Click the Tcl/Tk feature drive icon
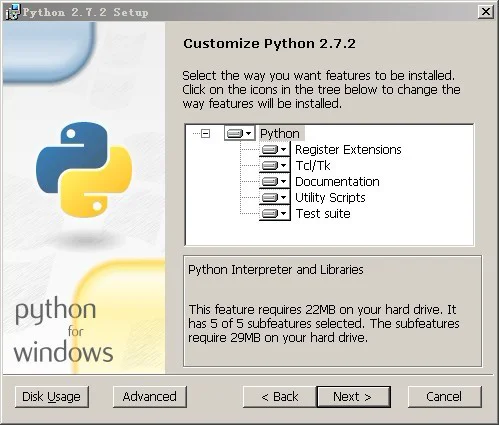 point(270,165)
